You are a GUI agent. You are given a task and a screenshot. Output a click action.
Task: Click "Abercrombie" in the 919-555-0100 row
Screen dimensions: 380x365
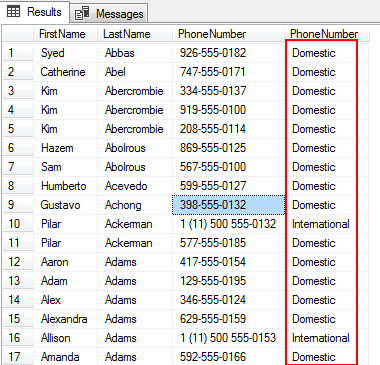pyautogui.click(x=135, y=110)
